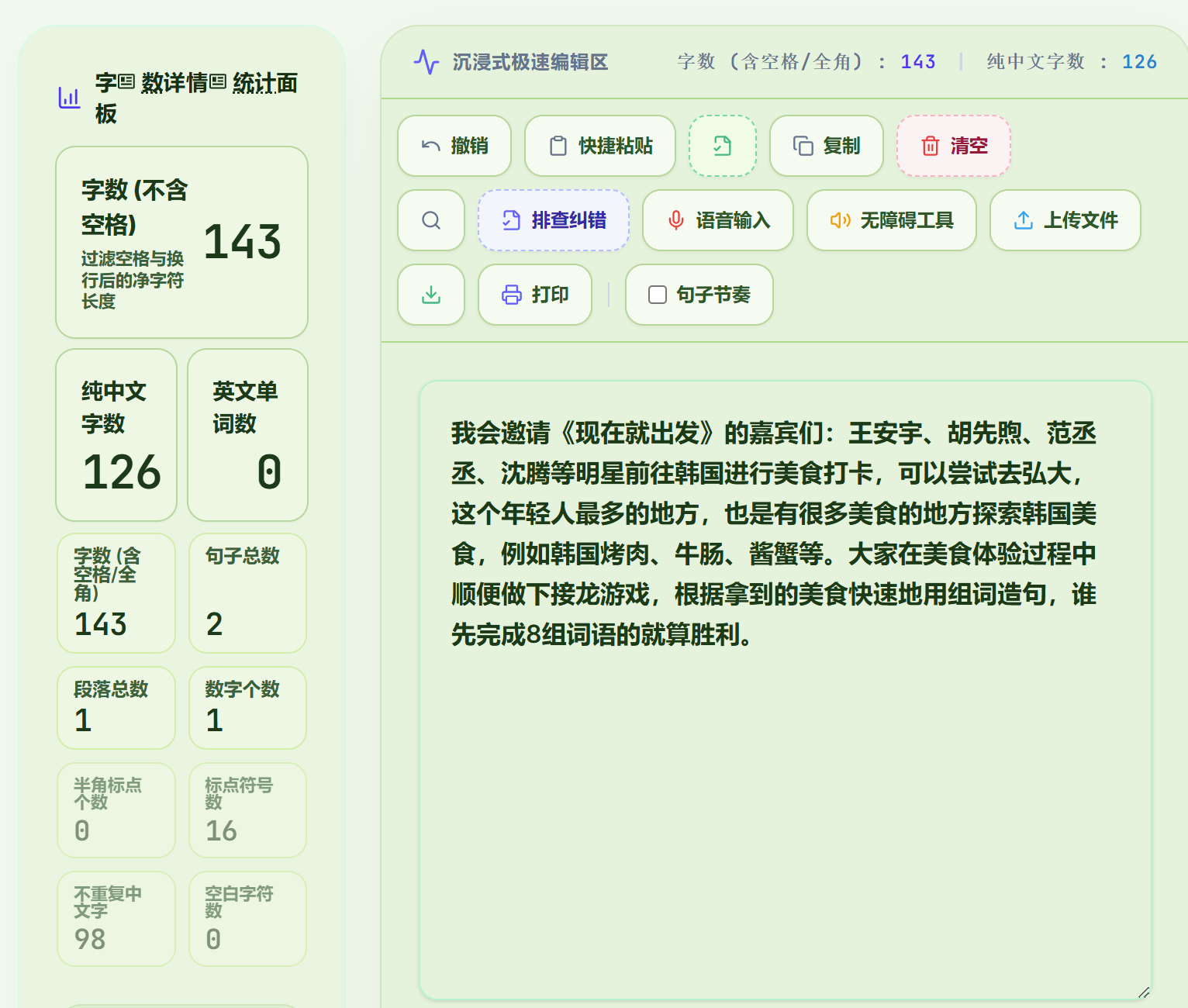Screen dimensions: 1188x1008
Task: Click the 标点符号数 16 card
Action: 248,810
